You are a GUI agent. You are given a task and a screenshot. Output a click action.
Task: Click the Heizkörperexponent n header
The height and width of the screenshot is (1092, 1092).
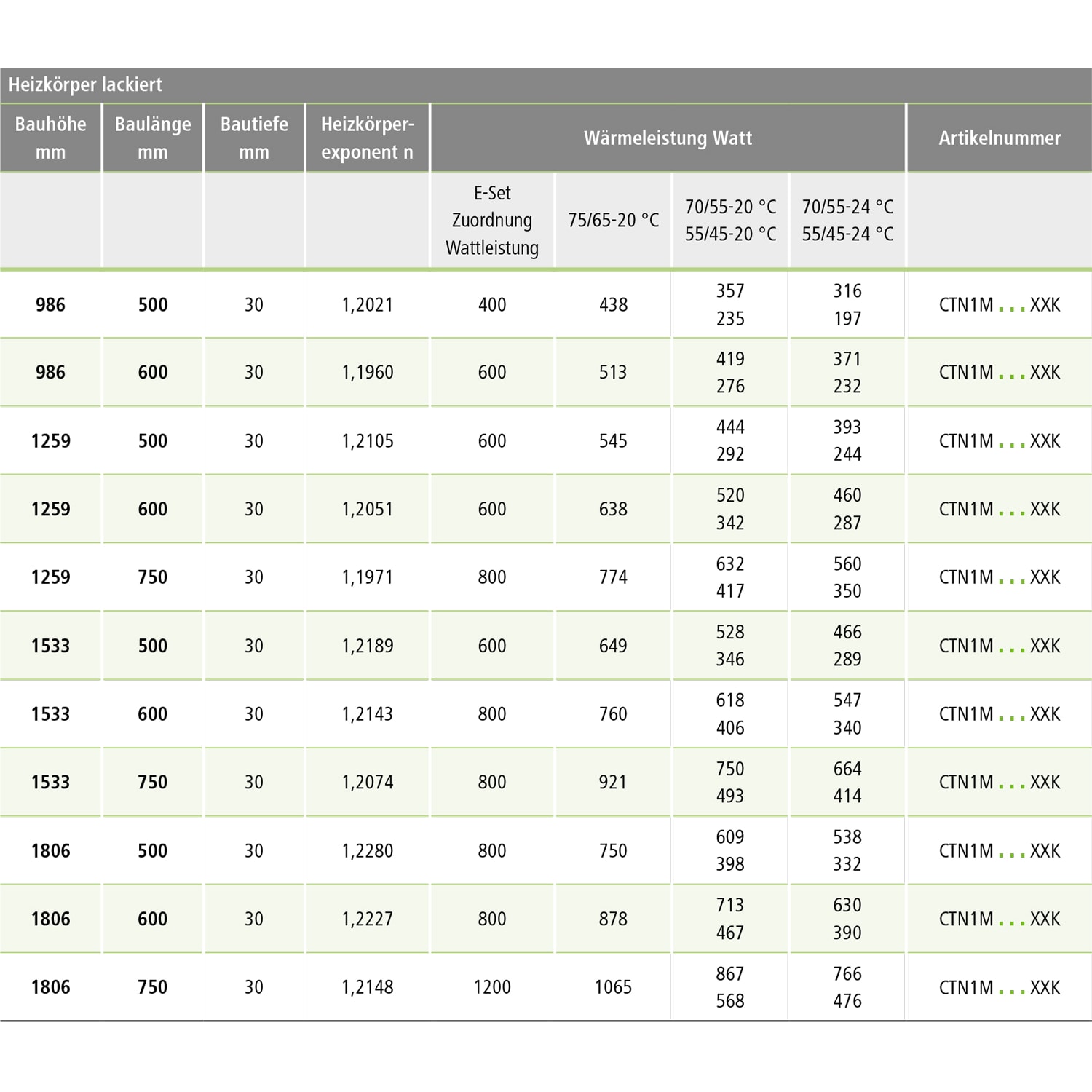tap(367, 138)
